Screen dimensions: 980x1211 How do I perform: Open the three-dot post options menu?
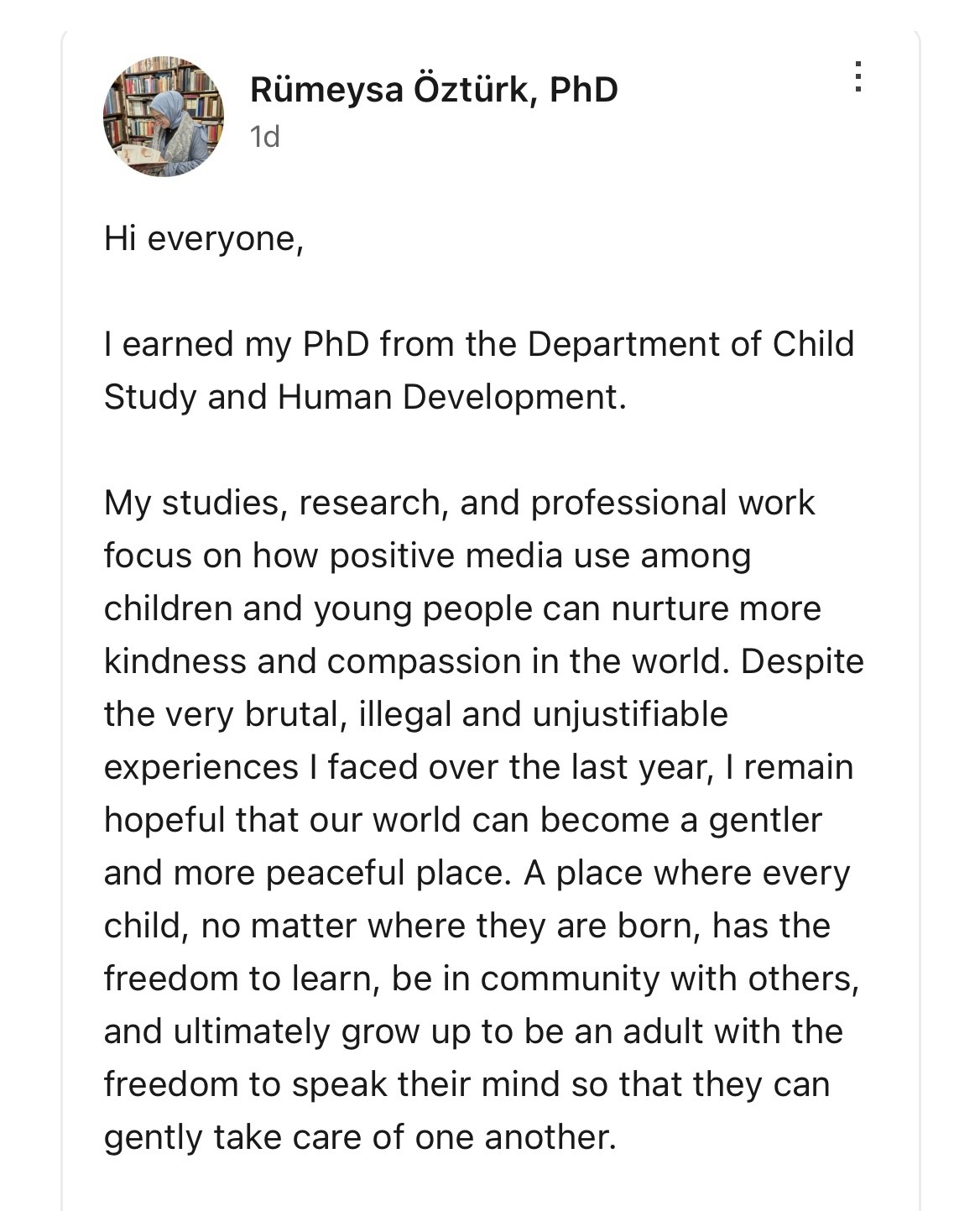857,77
